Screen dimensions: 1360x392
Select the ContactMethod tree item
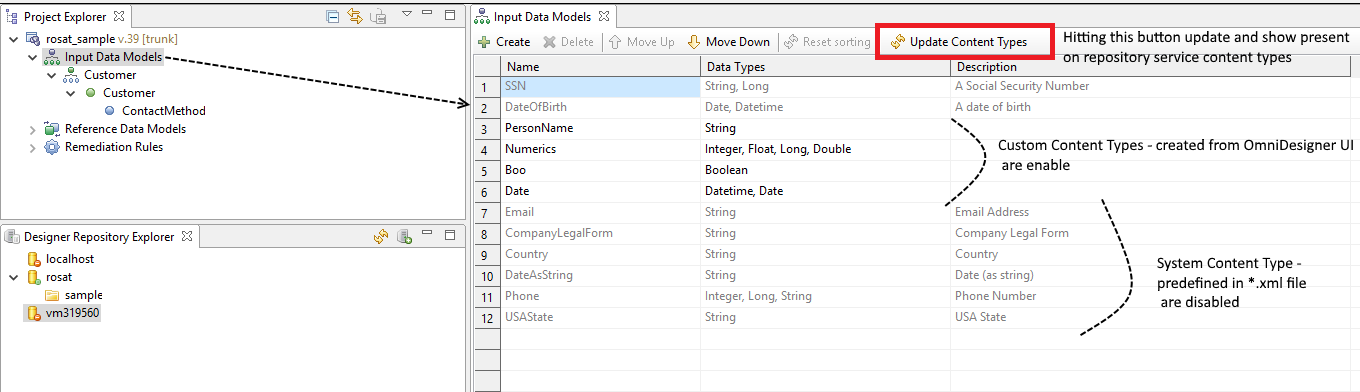point(163,111)
